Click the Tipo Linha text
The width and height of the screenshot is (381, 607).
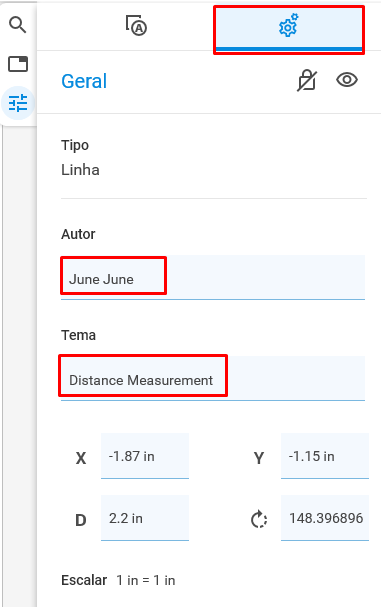[x=80, y=170]
